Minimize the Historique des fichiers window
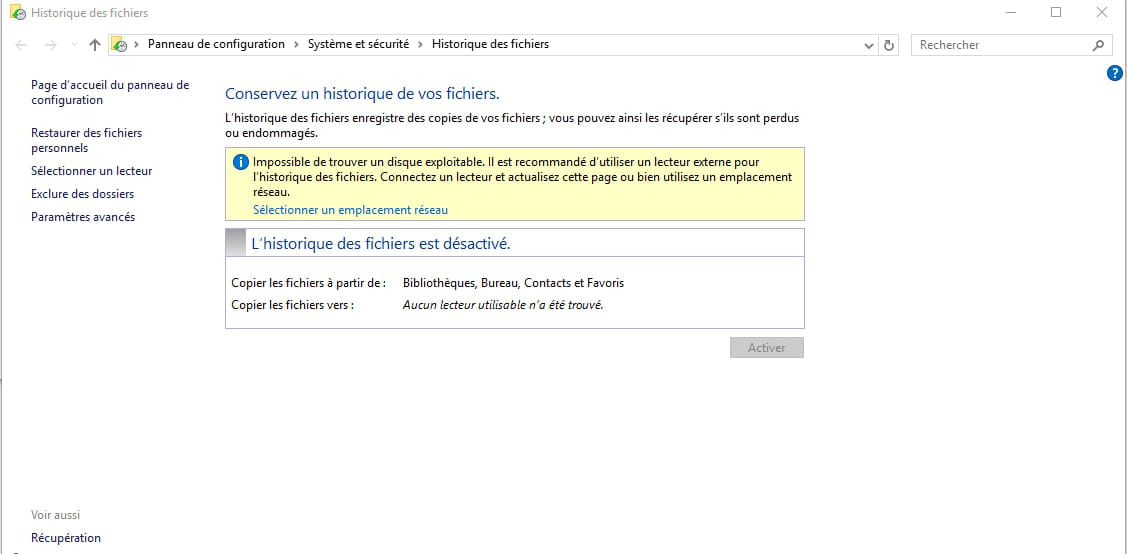 pyautogui.click(x=1011, y=12)
